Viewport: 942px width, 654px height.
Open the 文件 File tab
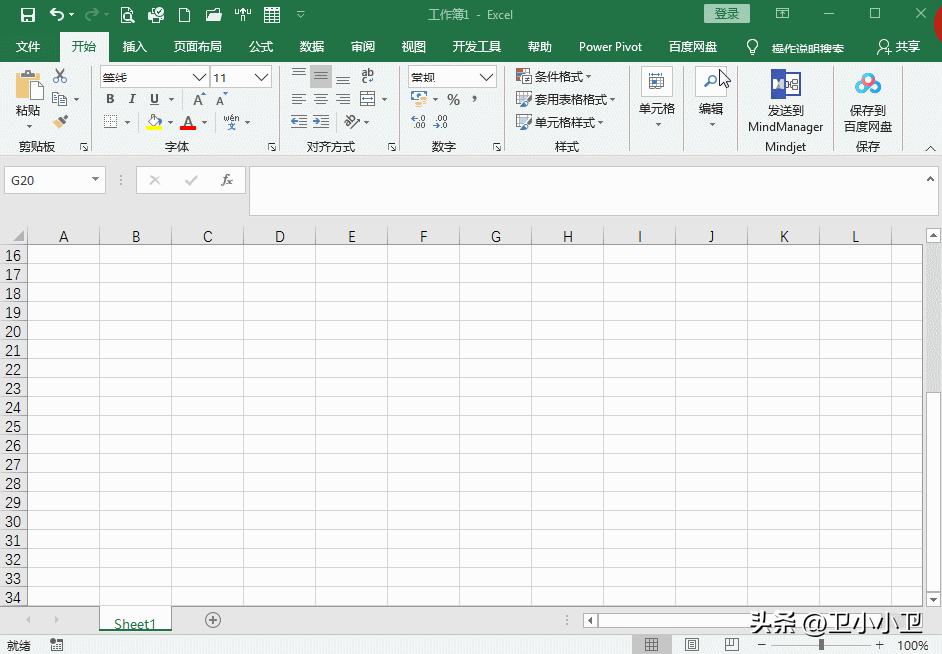point(28,47)
